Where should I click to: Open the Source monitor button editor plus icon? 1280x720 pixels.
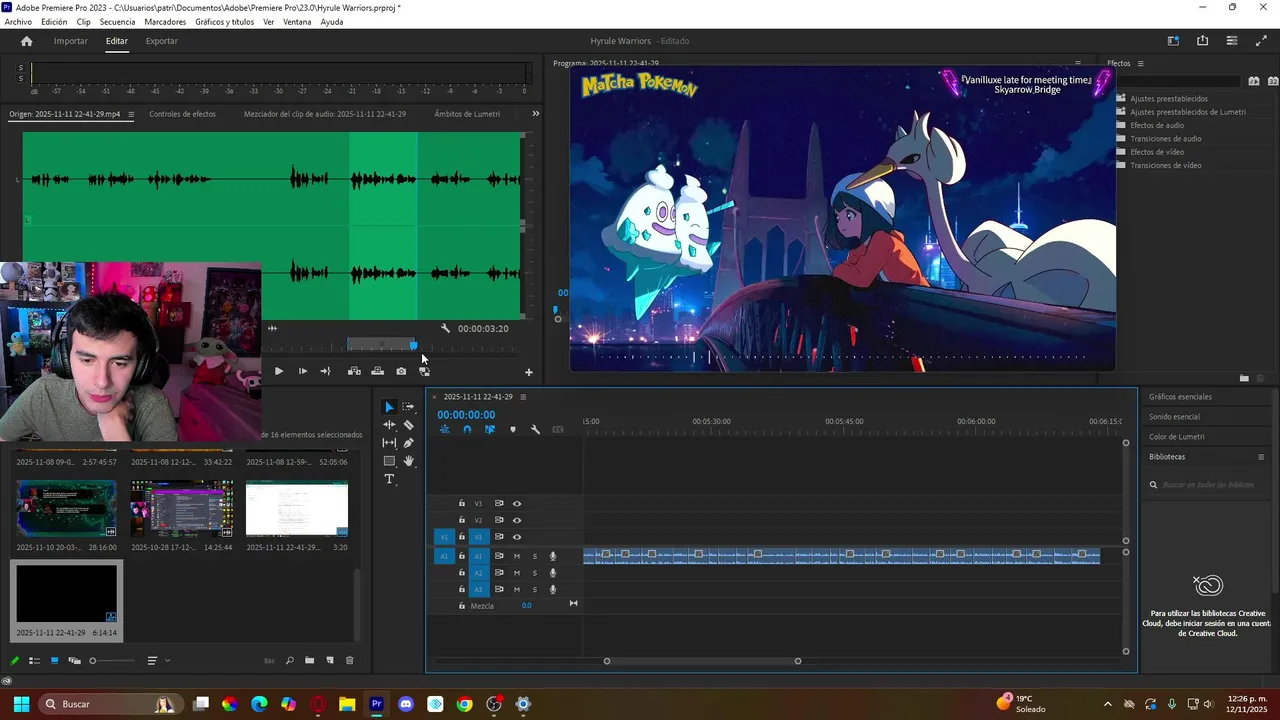point(529,372)
